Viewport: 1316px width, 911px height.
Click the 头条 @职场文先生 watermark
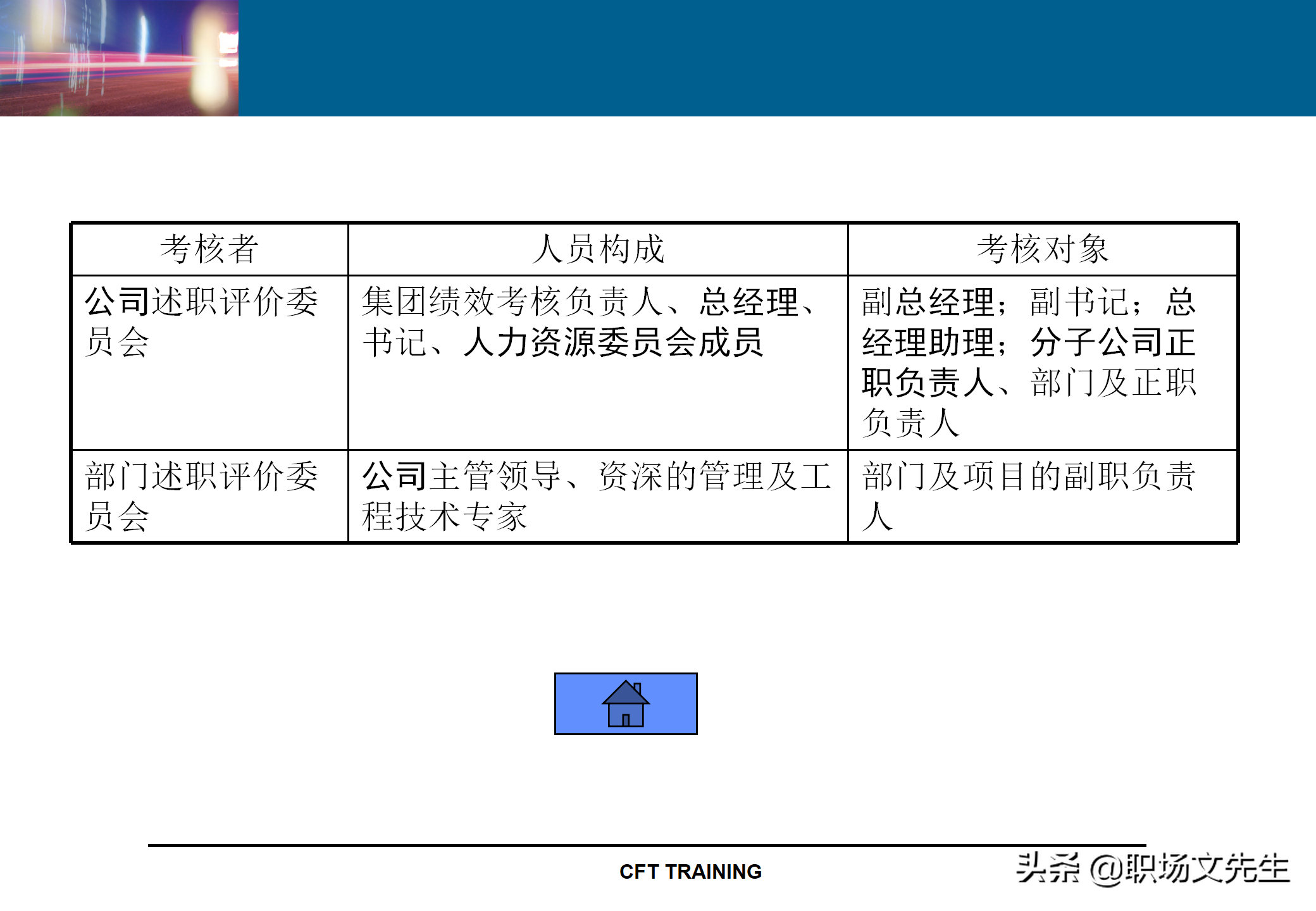(1153, 868)
